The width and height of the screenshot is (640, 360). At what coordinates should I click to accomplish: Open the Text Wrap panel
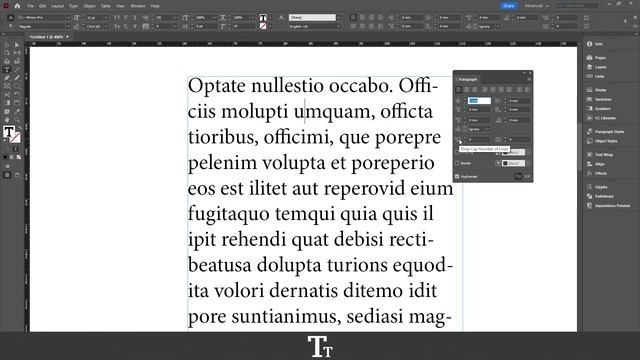tap(600, 155)
